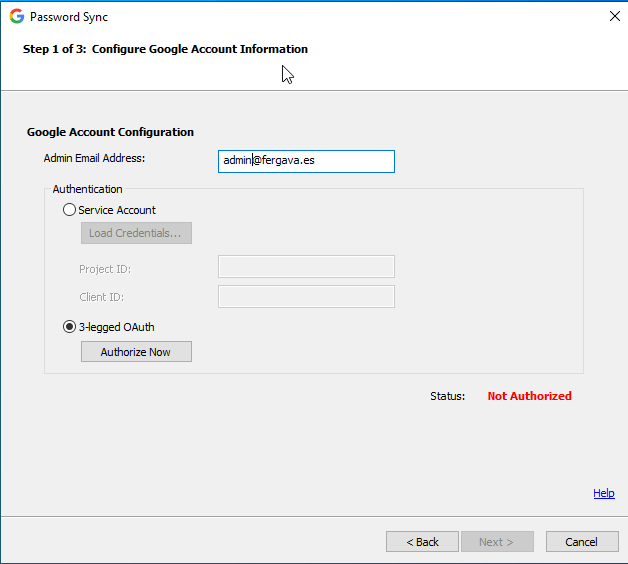Click the disabled Load Credentials button
Screen dimensions: 628x564
(x=136, y=233)
